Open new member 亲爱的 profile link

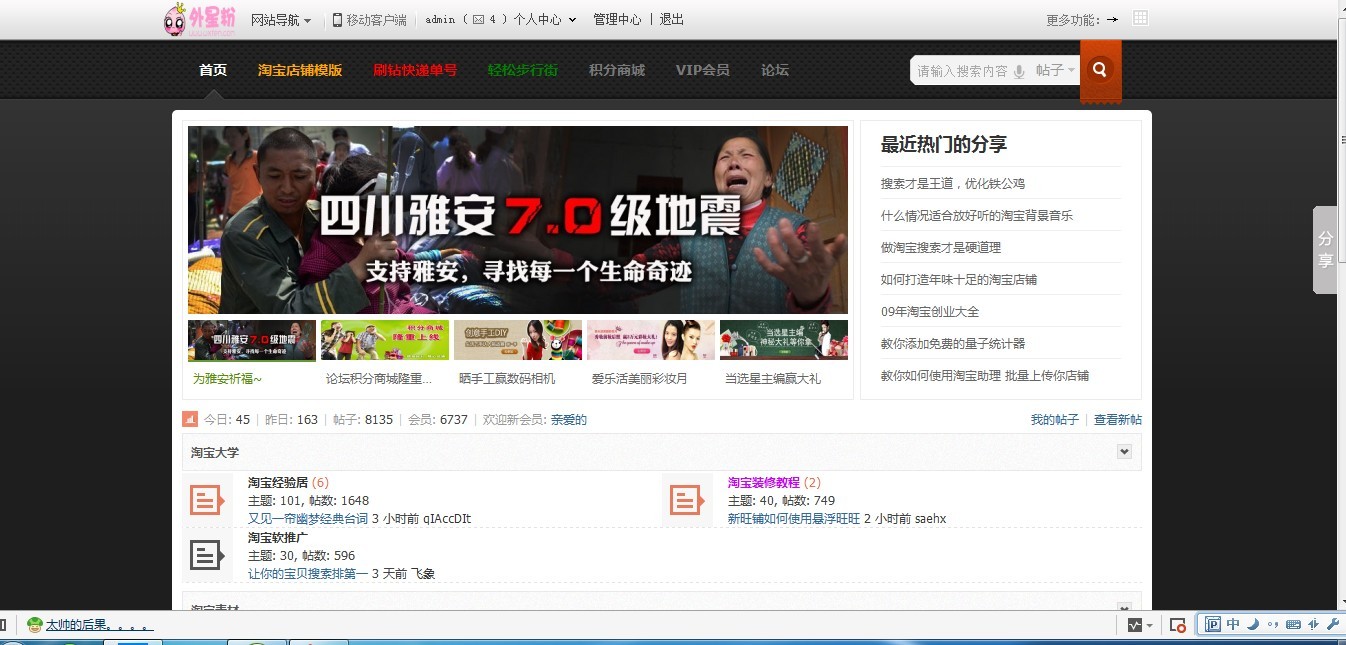(x=569, y=420)
